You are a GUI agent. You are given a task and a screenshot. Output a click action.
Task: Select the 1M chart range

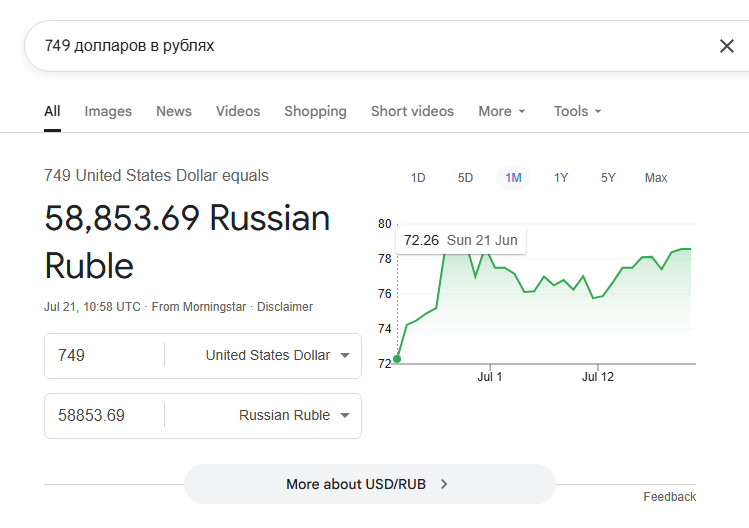pyautogui.click(x=513, y=178)
